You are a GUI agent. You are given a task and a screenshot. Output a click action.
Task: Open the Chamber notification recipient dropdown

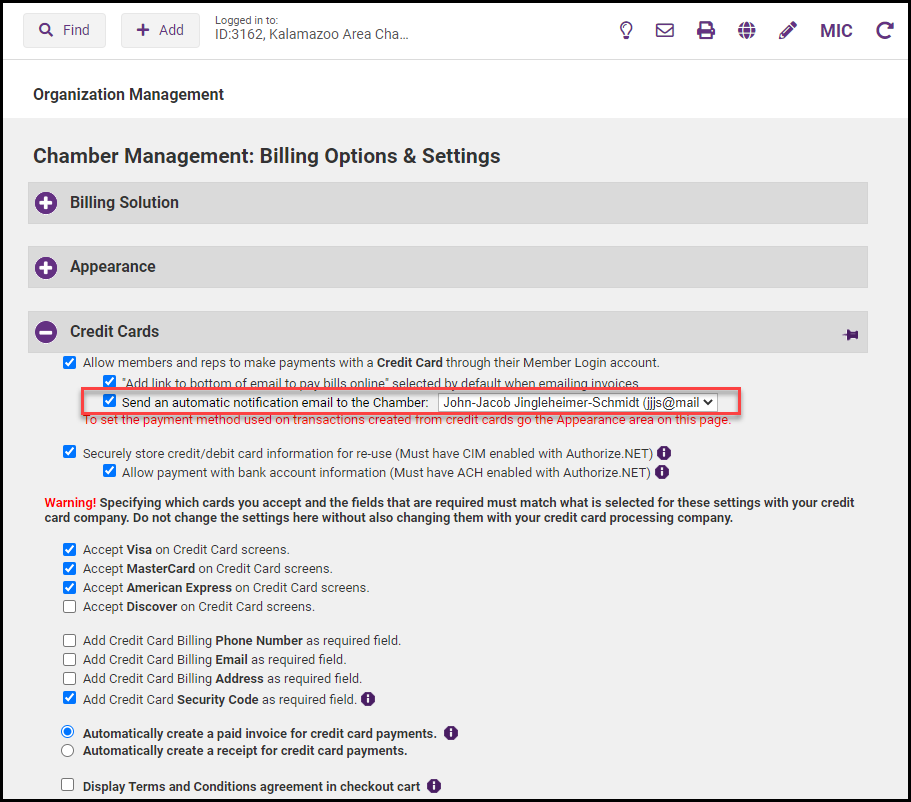coord(578,402)
